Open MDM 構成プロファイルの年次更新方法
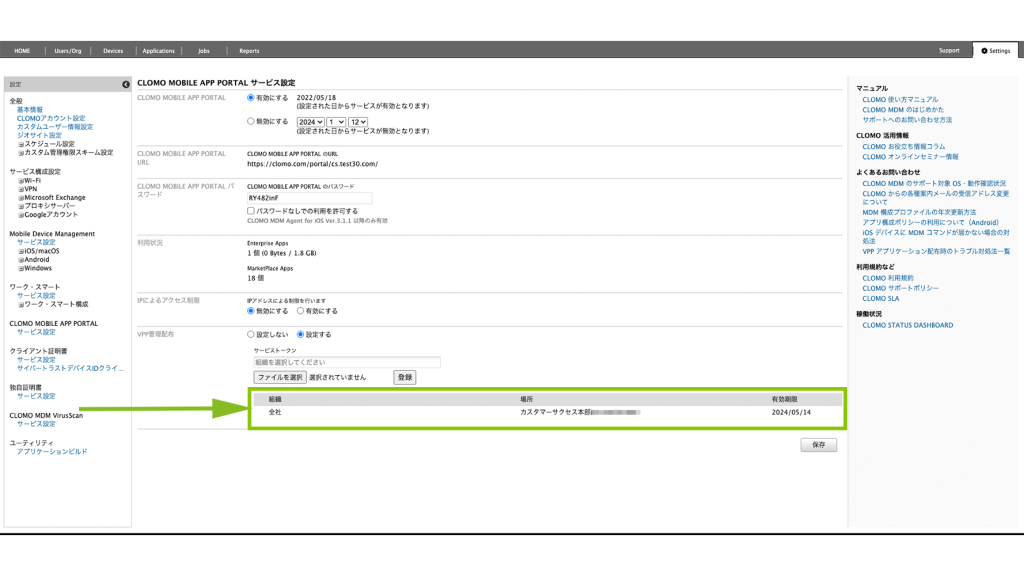The height and width of the screenshot is (576, 1024). pyautogui.click(x=919, y=212)
